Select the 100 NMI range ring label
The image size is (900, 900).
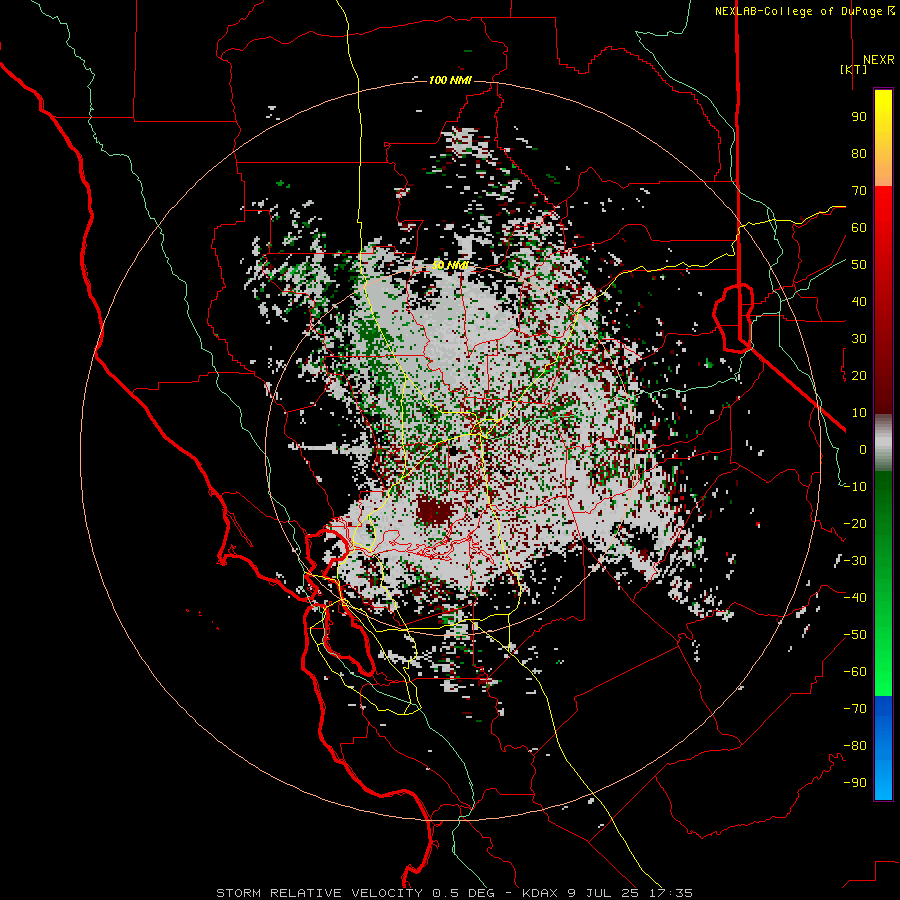[x=450, y=80]
